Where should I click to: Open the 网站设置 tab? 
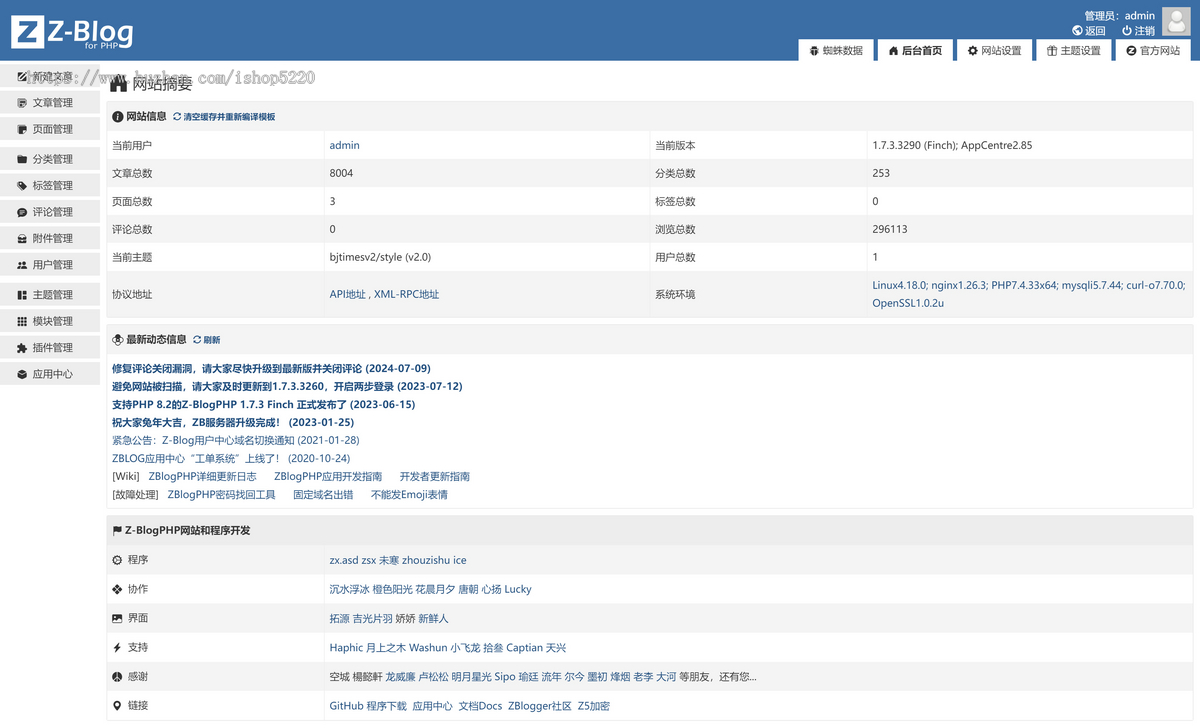(x=995, y=50)
